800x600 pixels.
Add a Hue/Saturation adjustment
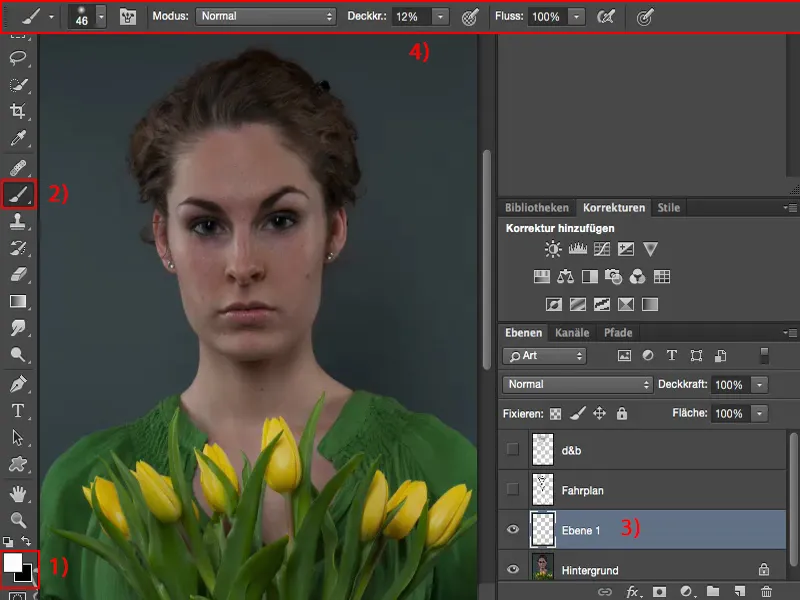(541, 277)
